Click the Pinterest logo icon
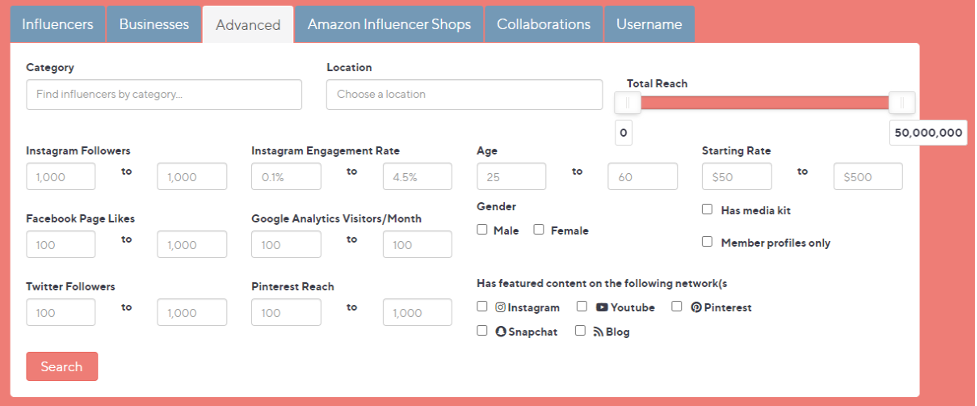This screenshot has width=977, height=406. 697,307
